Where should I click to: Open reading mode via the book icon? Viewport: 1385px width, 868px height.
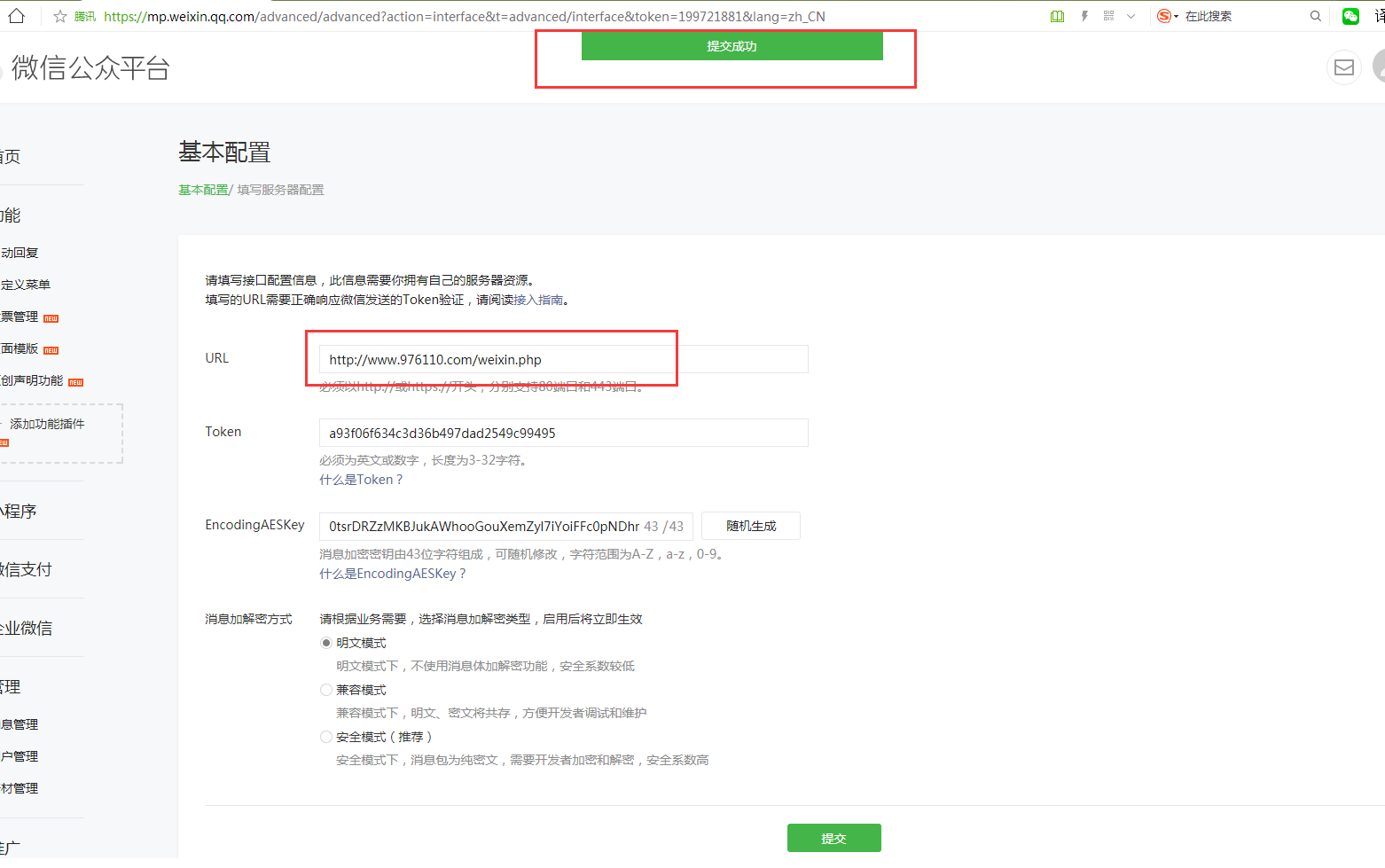point(1057,16)
